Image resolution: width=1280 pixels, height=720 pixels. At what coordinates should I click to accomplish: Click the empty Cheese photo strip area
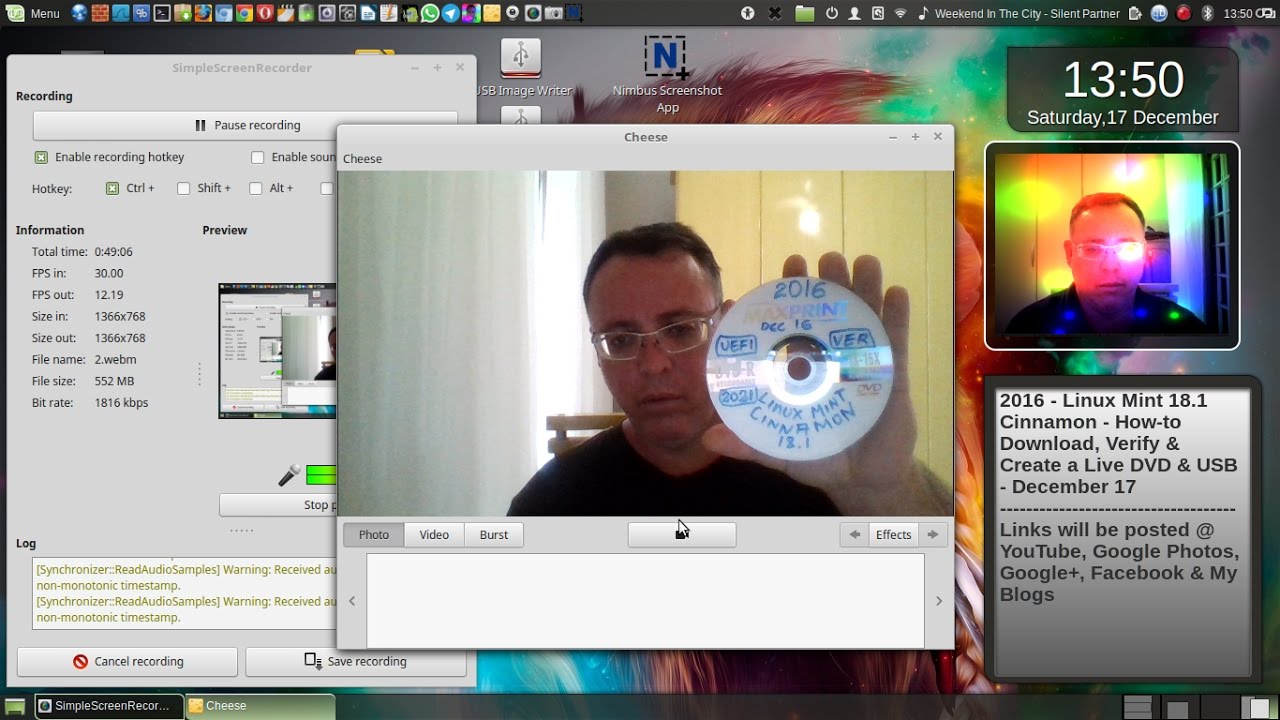point(645,601)
